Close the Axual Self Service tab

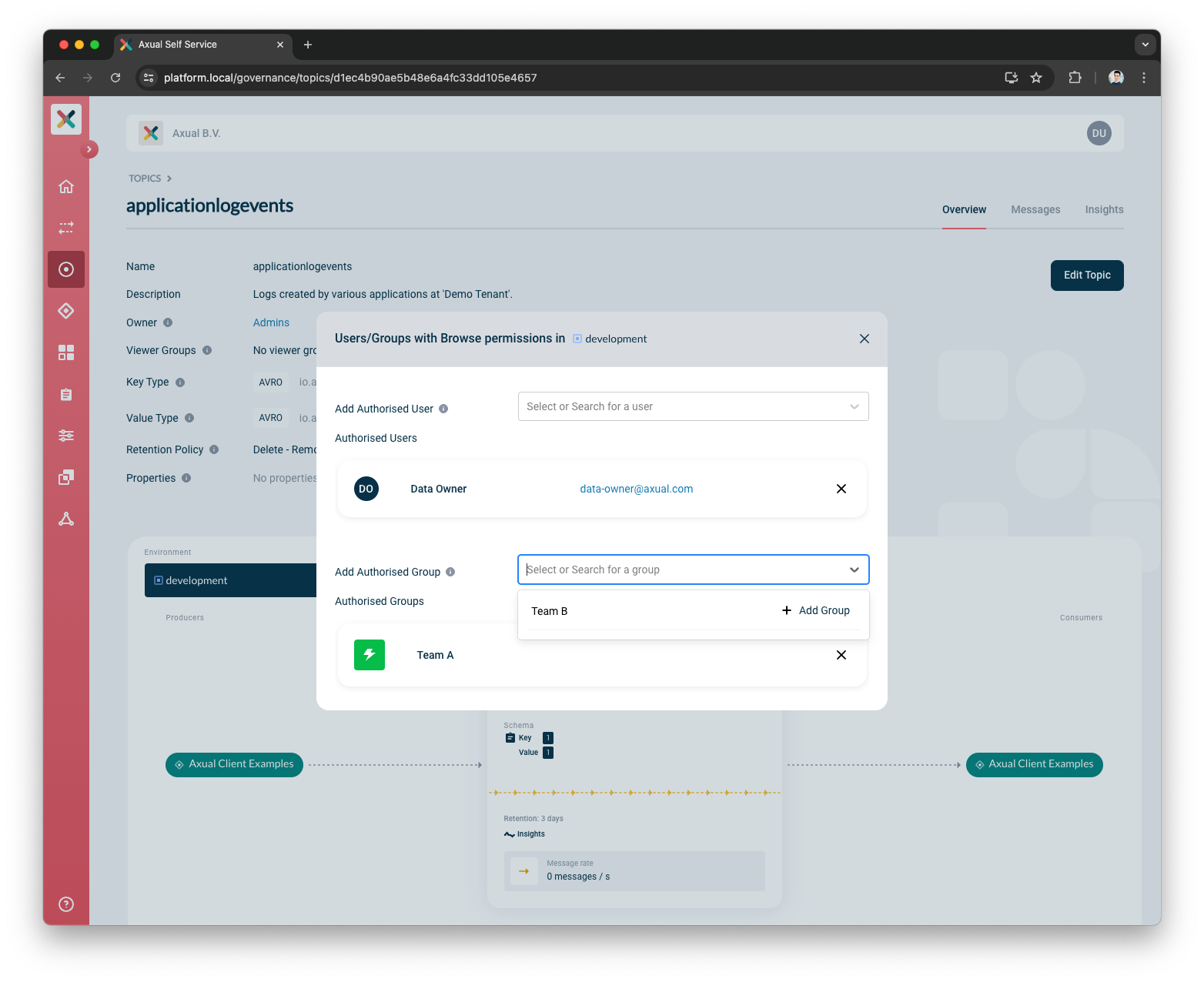pyautogui.click(x=280, y=45)
